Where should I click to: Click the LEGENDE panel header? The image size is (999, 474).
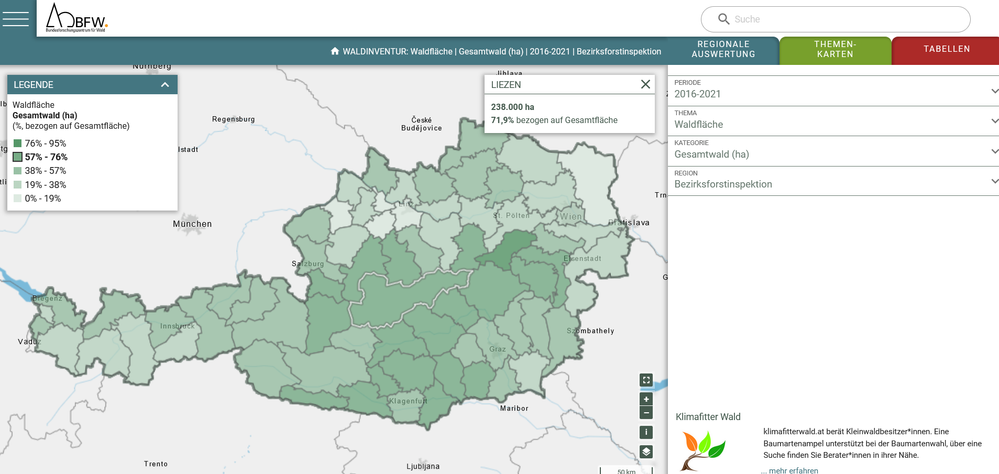click(92, 85)
